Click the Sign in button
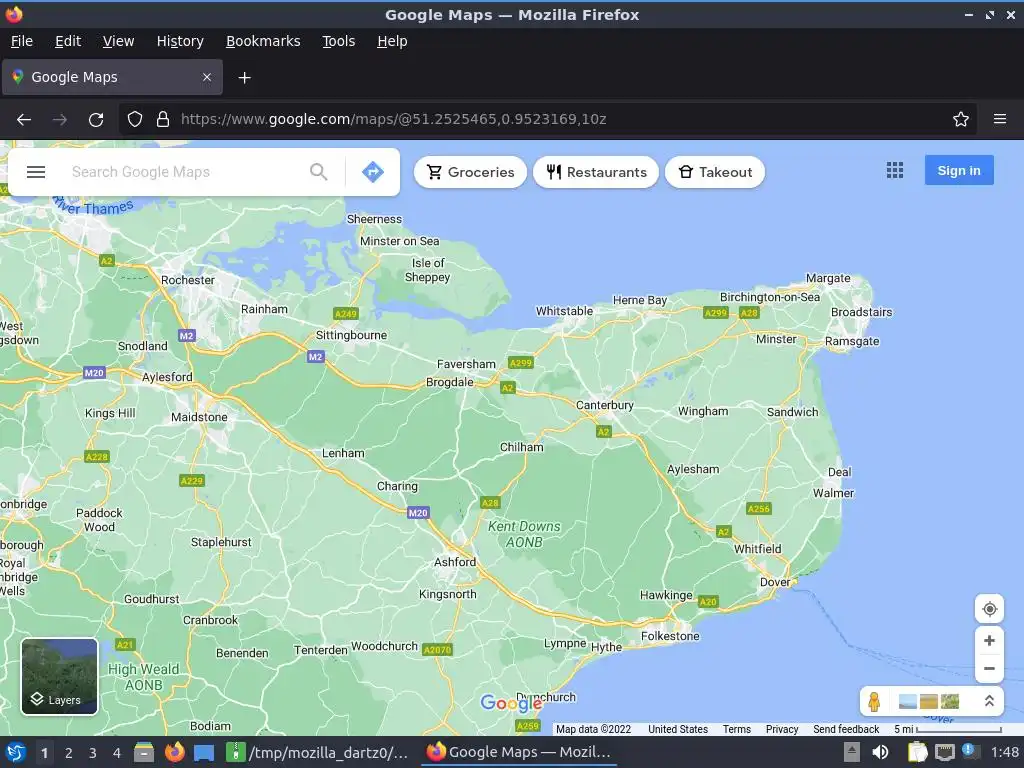Image resolution: width=1024 pixels, height=768 pixels. click(x=959, y=170)
